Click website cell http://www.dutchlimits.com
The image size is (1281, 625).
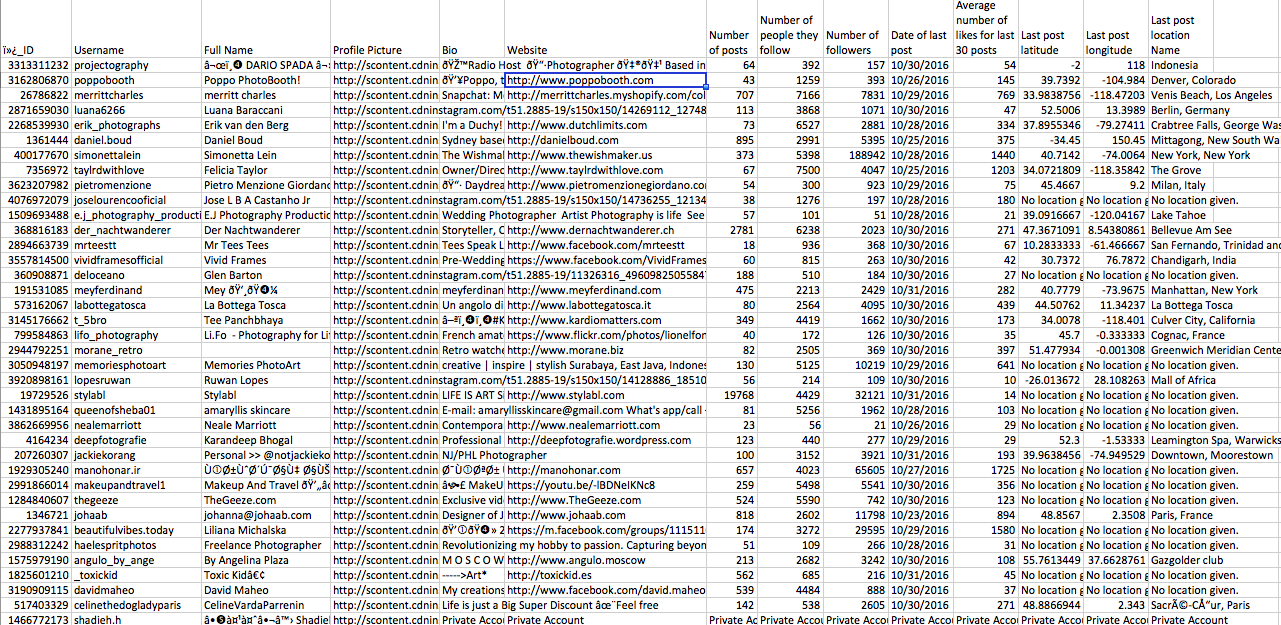[x=605, y=125]
